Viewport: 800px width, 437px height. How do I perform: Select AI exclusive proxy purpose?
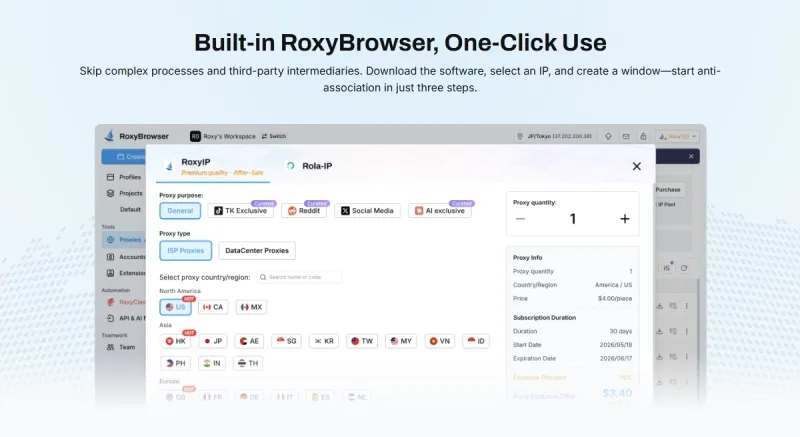click(440, 211)
